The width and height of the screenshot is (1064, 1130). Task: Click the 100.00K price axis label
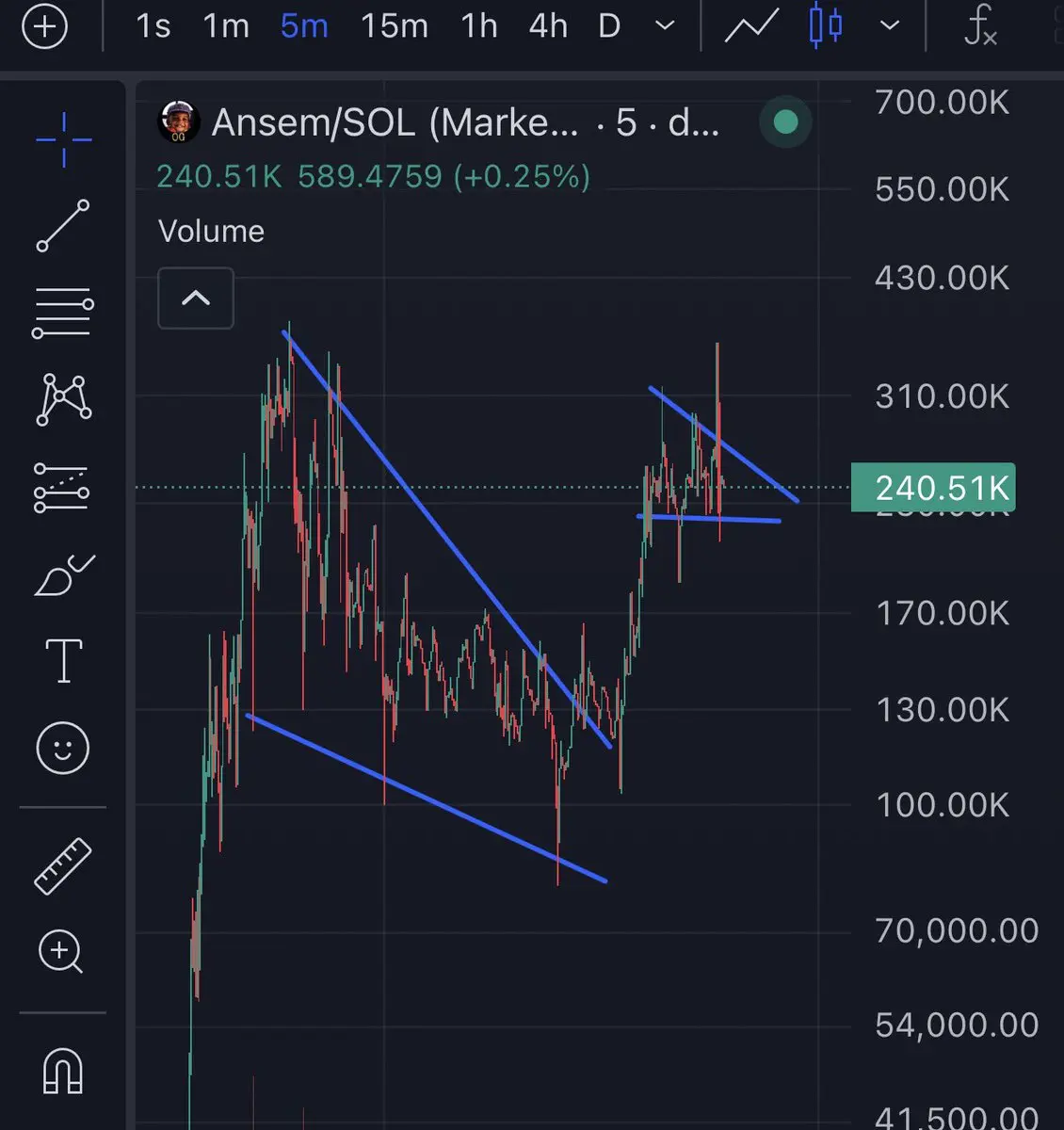[x=943, y=805]
